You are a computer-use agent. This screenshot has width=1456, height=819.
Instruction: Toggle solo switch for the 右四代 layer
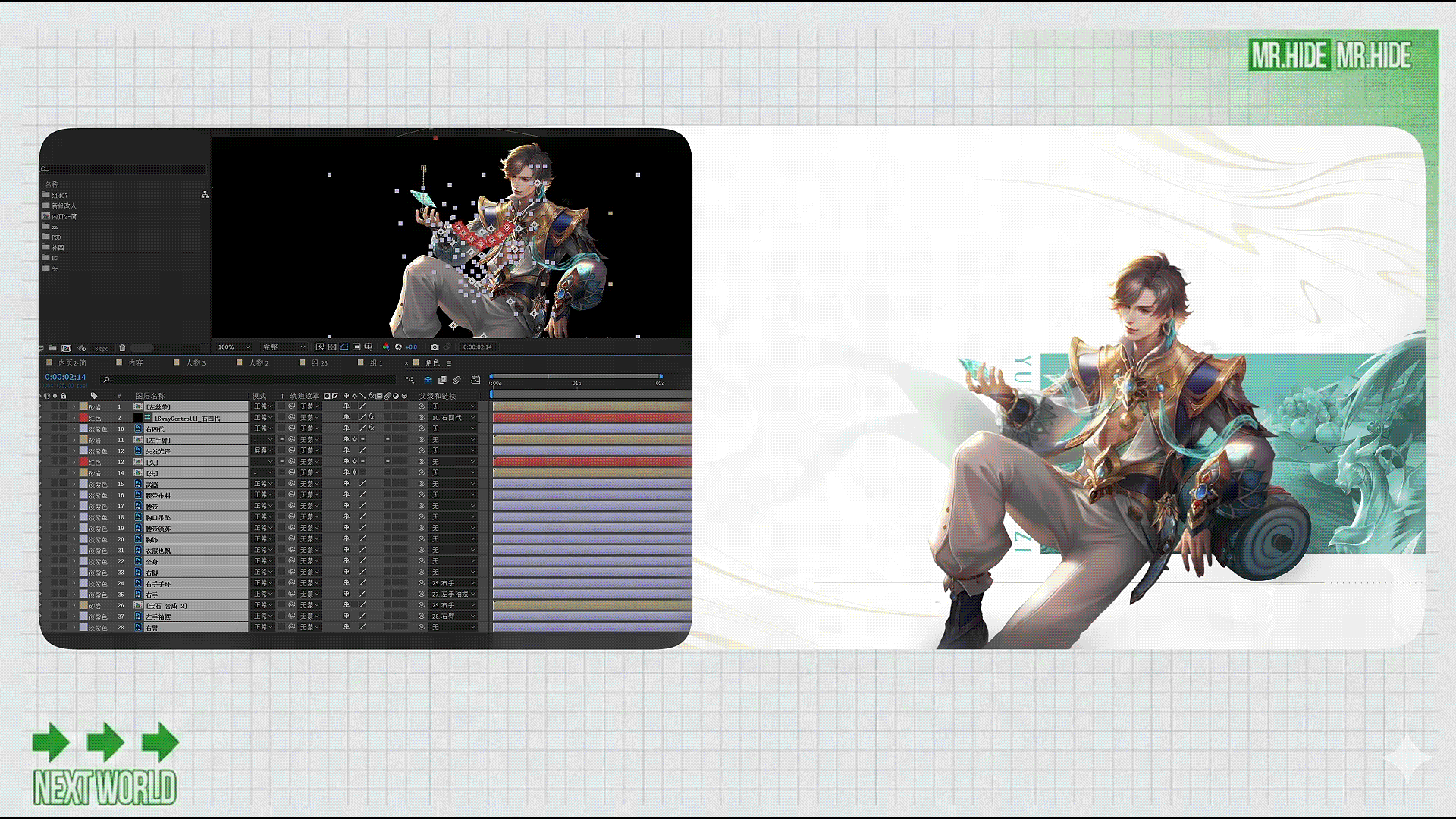click(x=55, y=428)
